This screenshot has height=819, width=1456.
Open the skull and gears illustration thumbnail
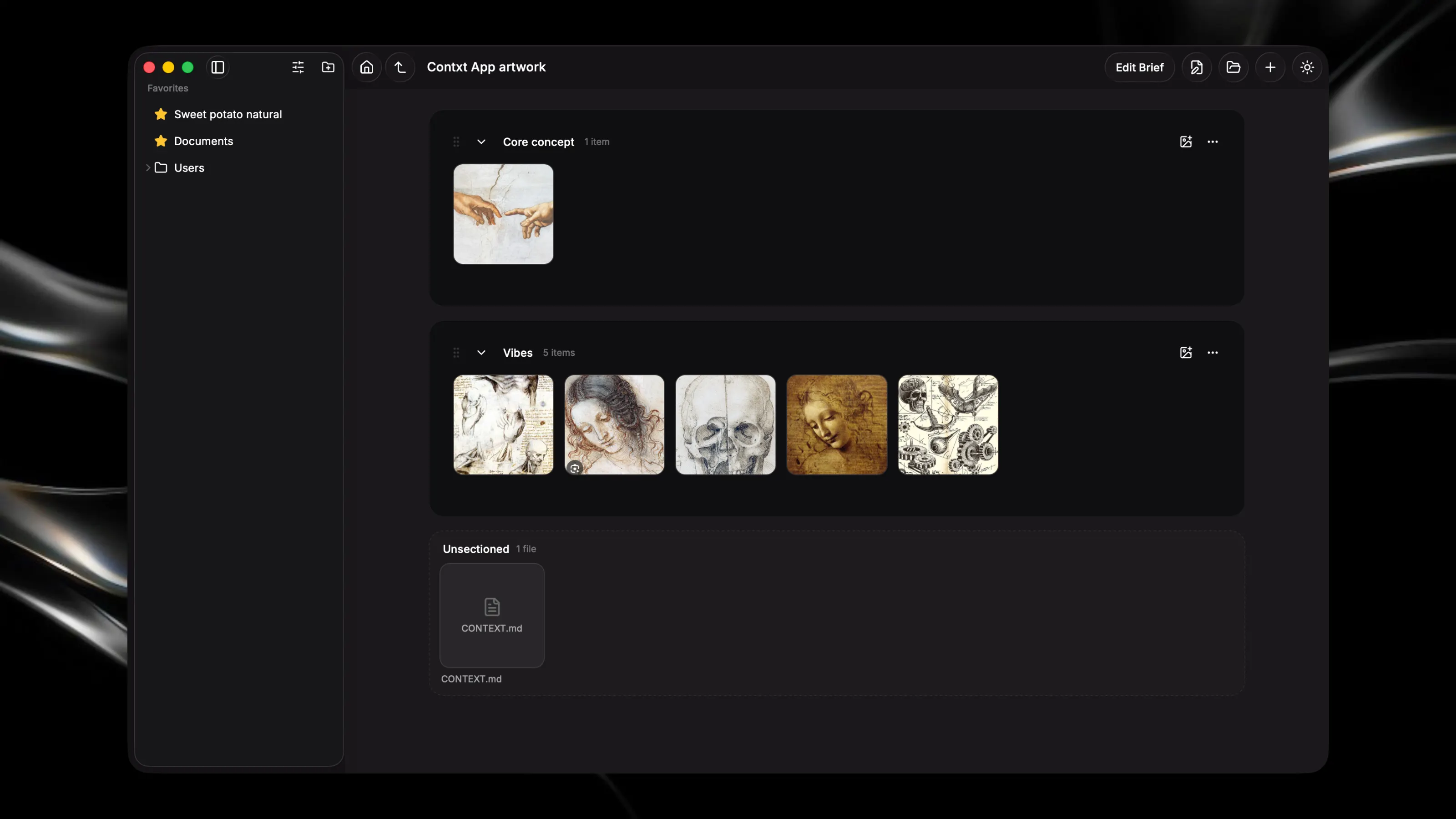[948, 425]
